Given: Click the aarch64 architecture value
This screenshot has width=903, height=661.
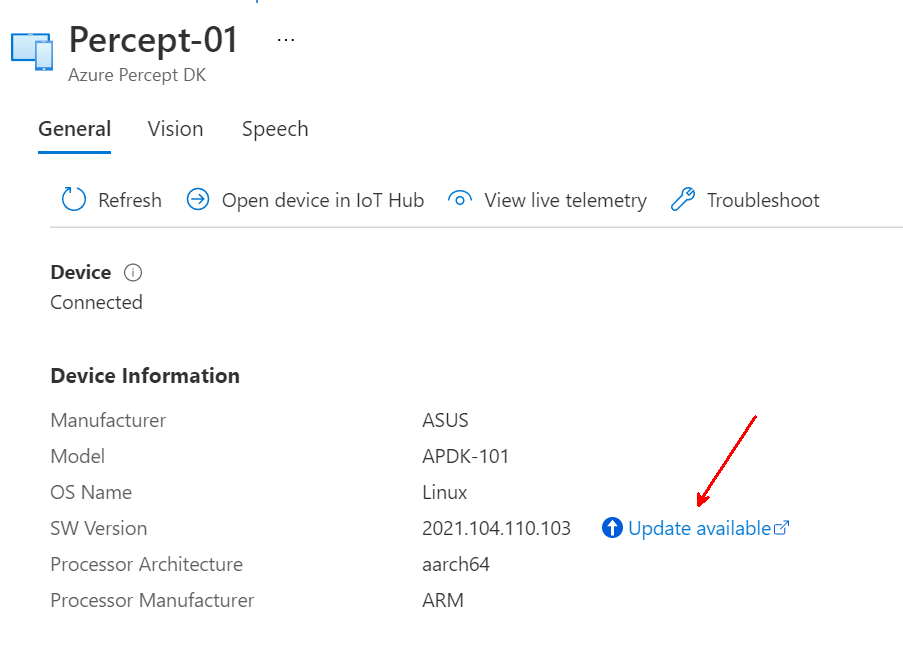Looking at the screenshot, I should click(x=456, y=565).
